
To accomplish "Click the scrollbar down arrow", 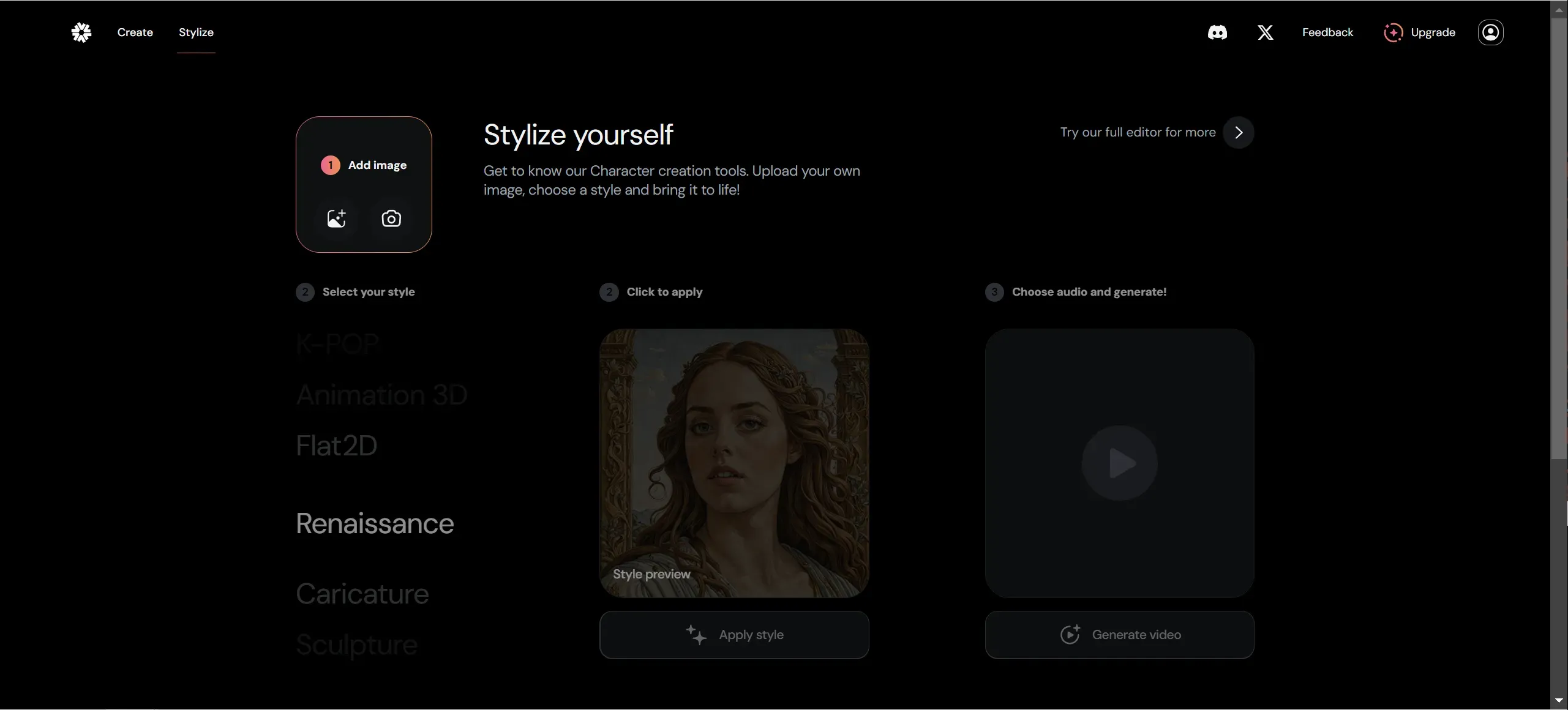I will pyautogui.click(x=1558, y=701).
